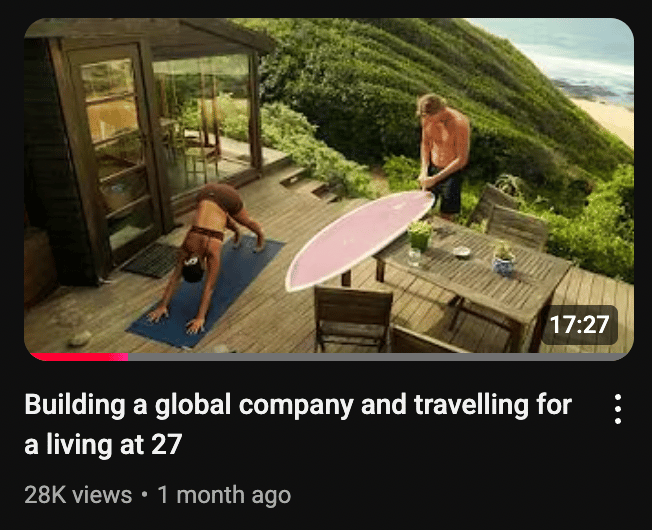Click the '1 month ago' upload date

pyautogui.click(x=224, y=495)
